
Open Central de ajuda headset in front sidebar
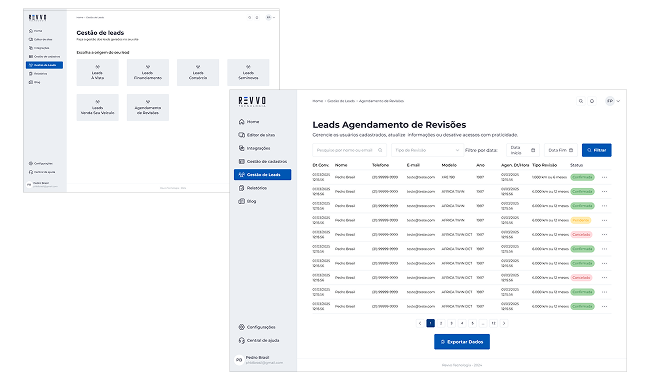(x=242, y=341)
